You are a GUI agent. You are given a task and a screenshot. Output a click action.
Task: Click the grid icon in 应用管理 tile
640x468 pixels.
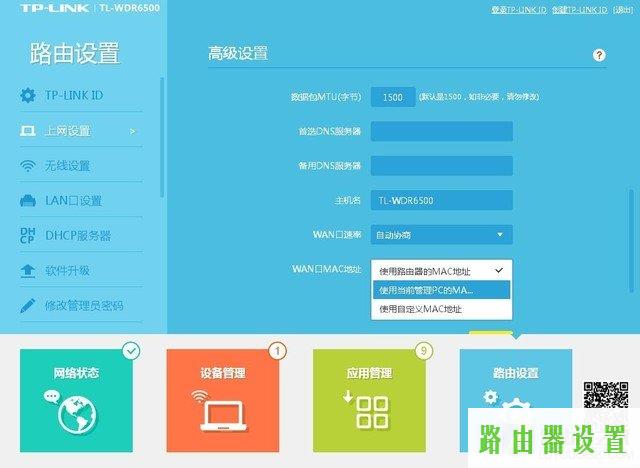click(x=372, y=413)
